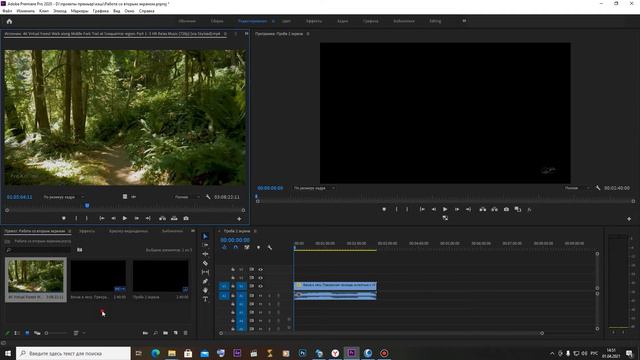This screenshot has width=640, height=360.
Task: Toggle V1 track output eye
Action: pyautogui.click(x=260, y=286)
